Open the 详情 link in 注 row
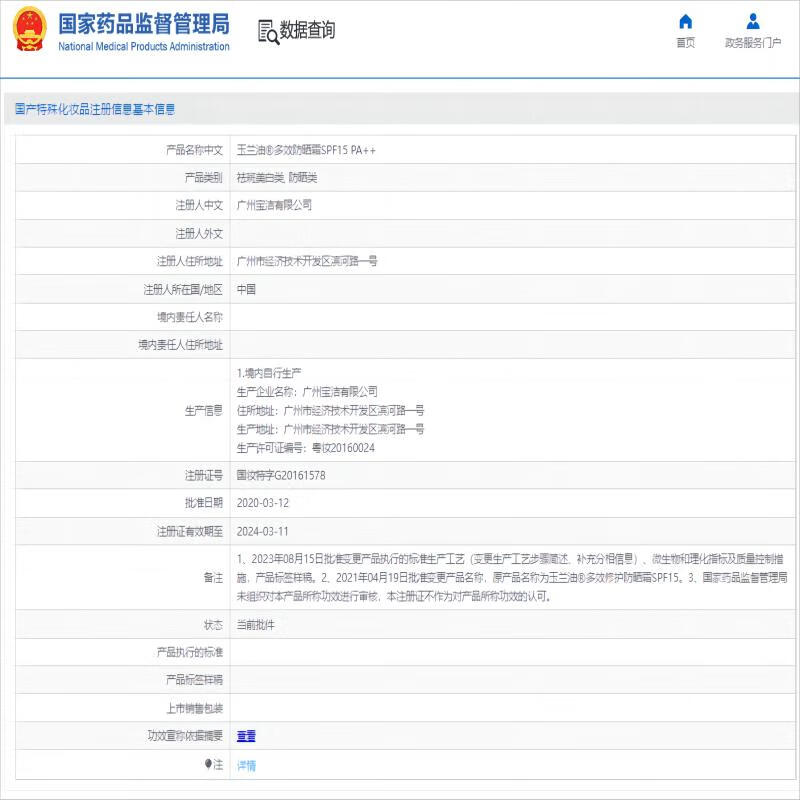 (x=246, y=765)
